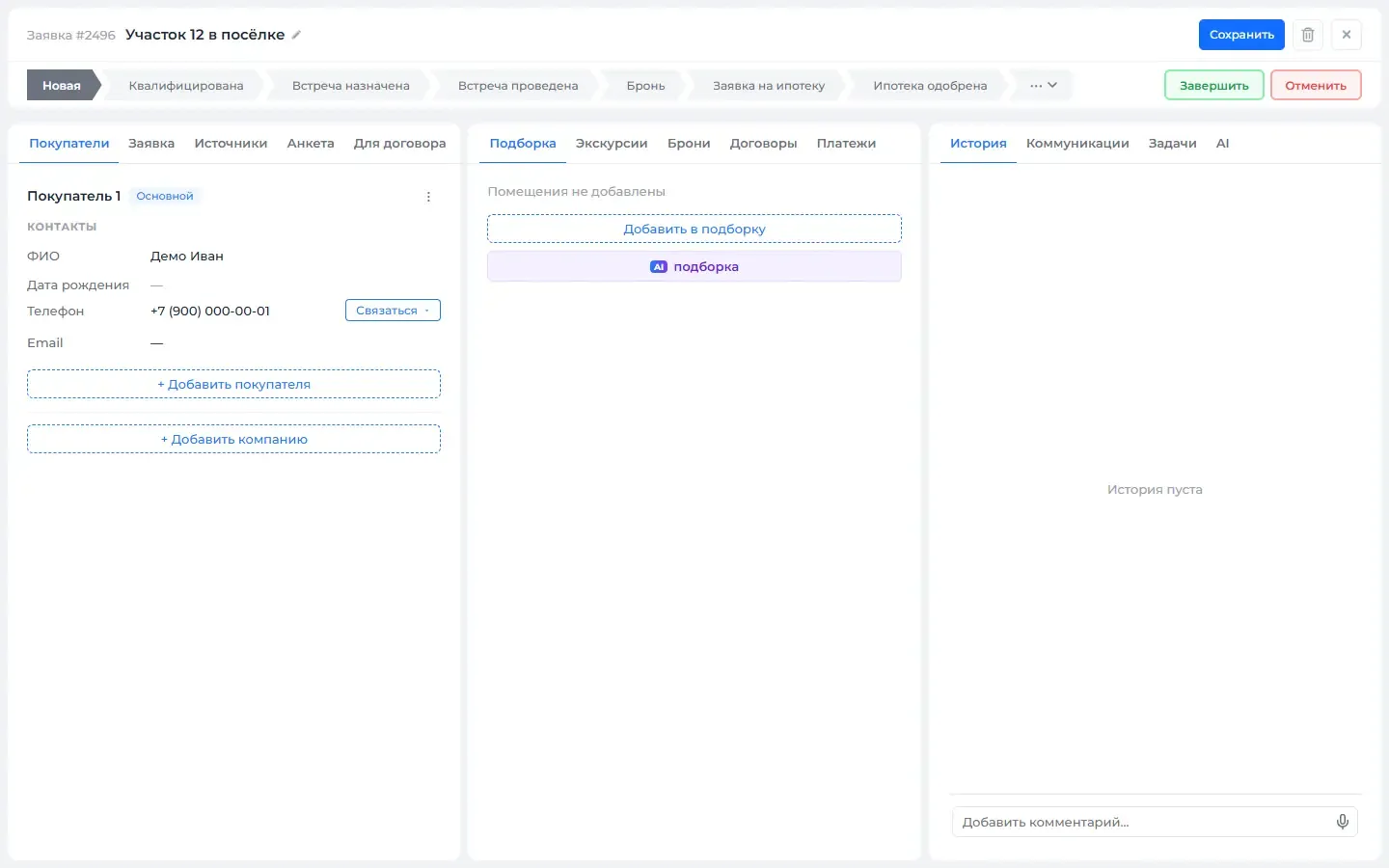This screenshot has height=868, width=1389.
Task: Set stage to Квалифицирована
Action: [186, 86]
